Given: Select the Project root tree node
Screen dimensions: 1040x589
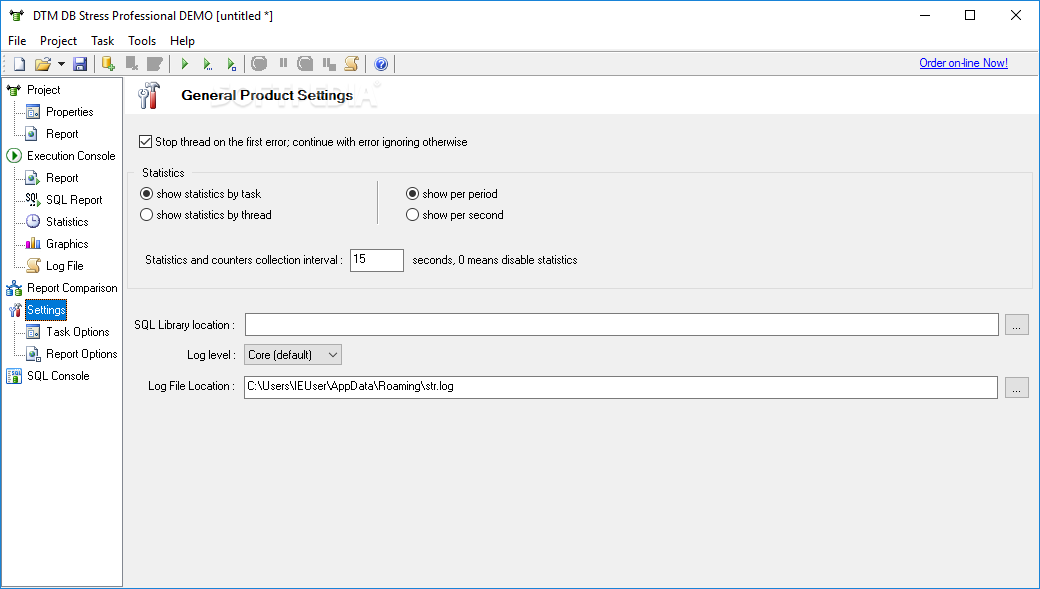Looking at the screenshot, I should coord(44,90).
